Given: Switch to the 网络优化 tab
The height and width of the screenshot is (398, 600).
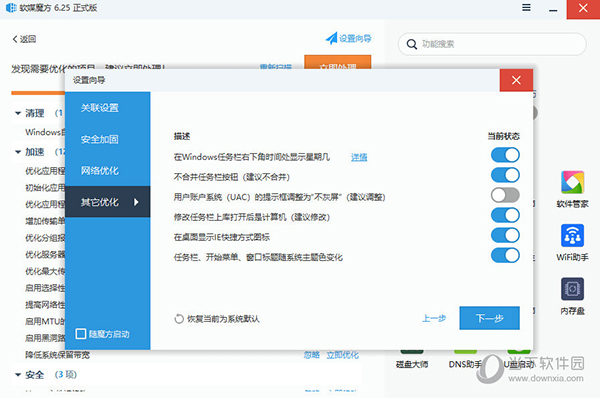Looking at the screenshot, I should point(108,171).
